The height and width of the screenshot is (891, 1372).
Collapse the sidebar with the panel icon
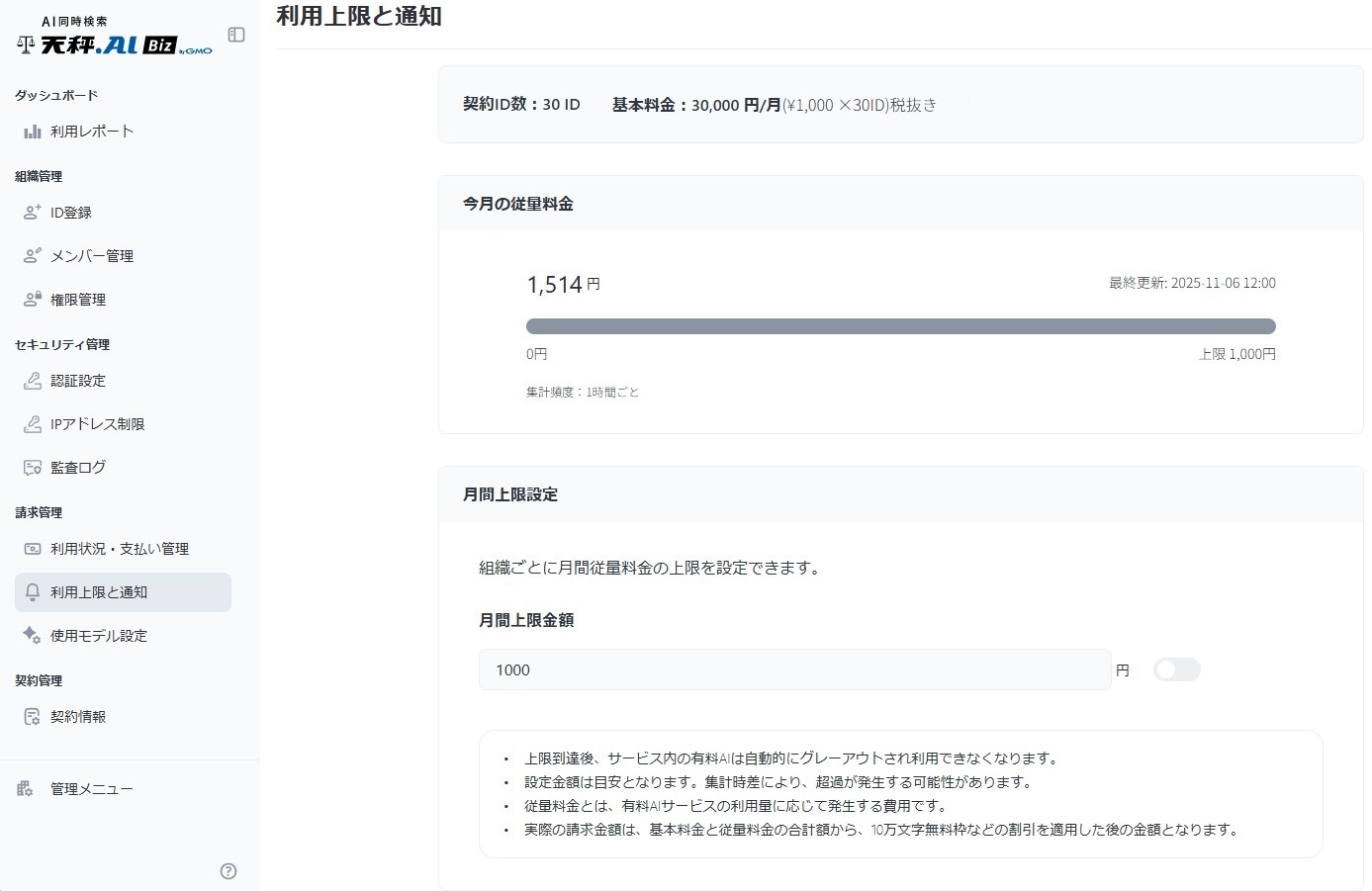pos(235,34)
